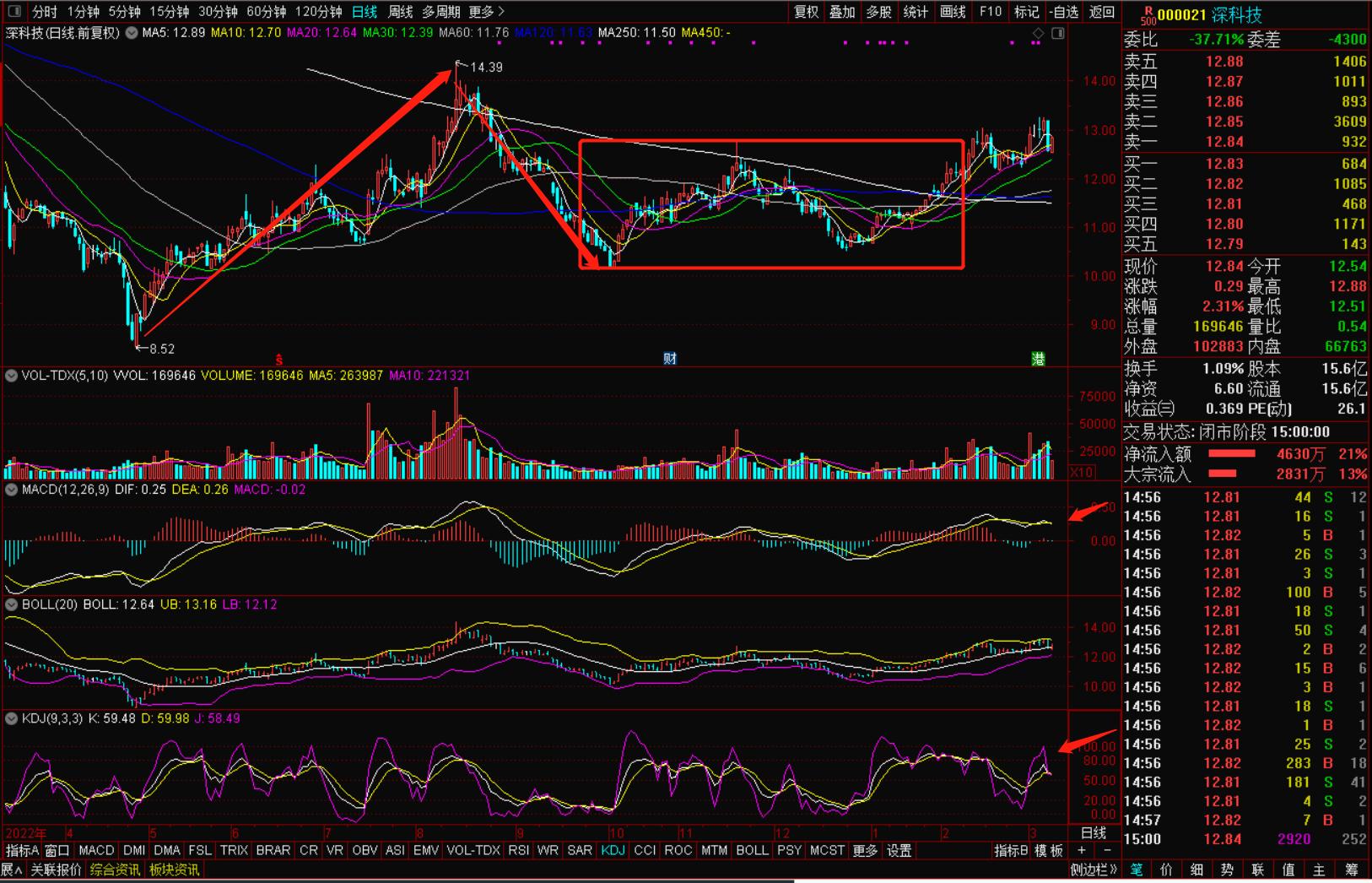1372x883 pixels.
Task: Click the panel layout icon before 分时
Action: (14, 12)
